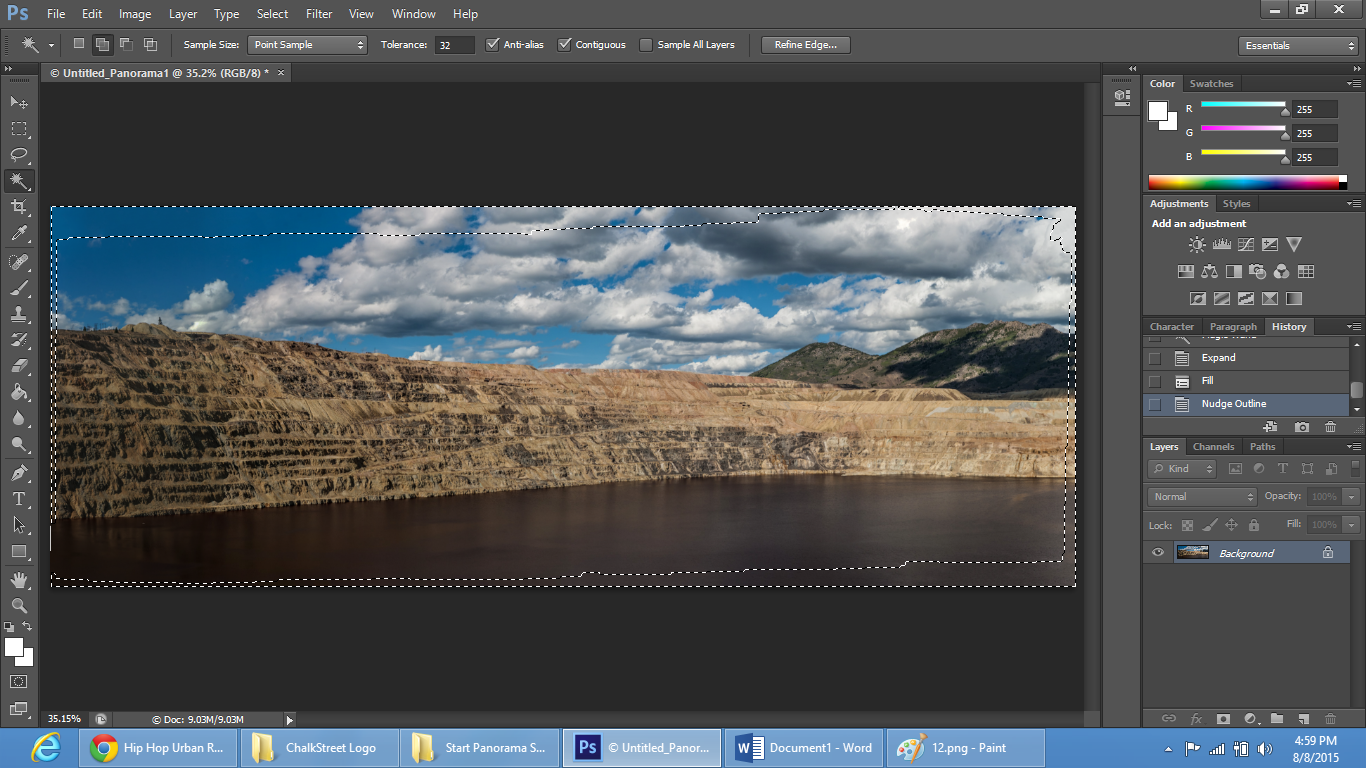Click Subtract from Selection mode icon
This screenshot has width=1366, height=768.
126,44
